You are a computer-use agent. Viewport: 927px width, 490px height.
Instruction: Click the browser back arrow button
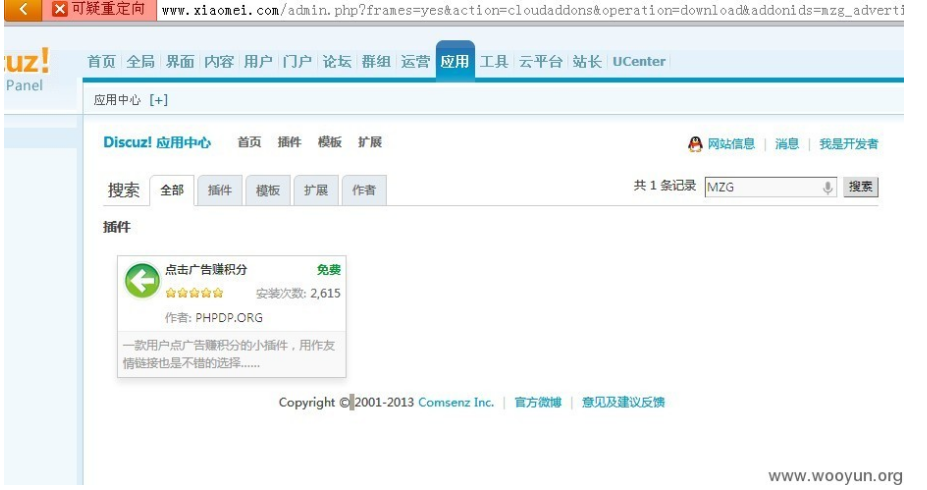(22, 9)
